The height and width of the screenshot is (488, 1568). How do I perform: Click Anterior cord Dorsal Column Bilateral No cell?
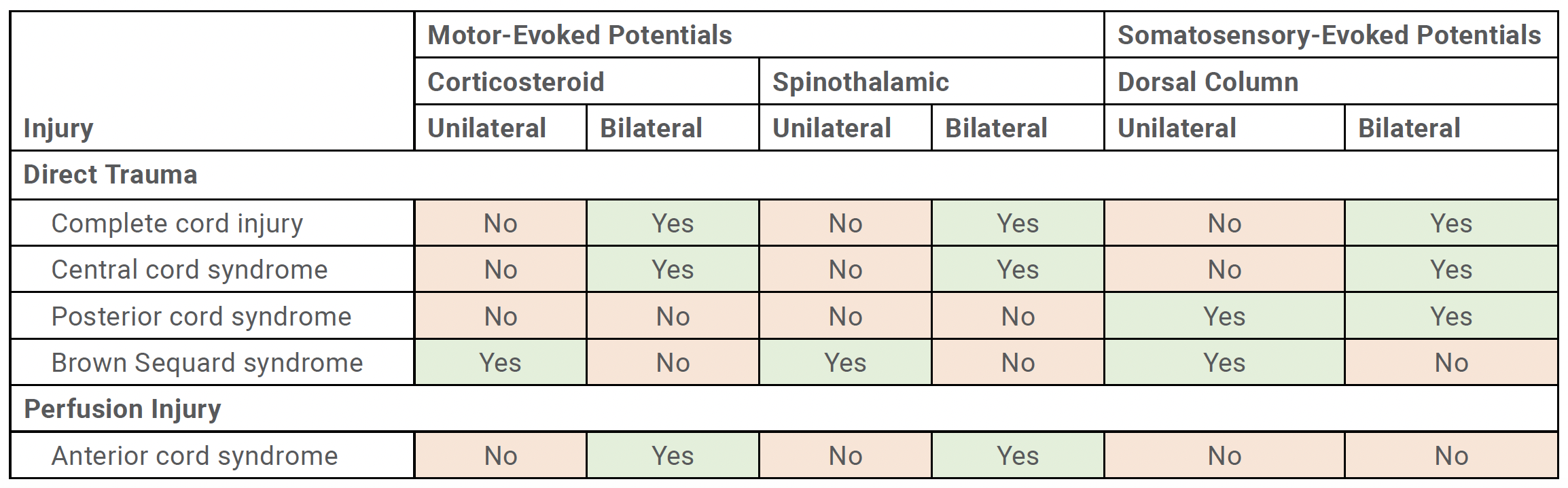coord(1451,455)
